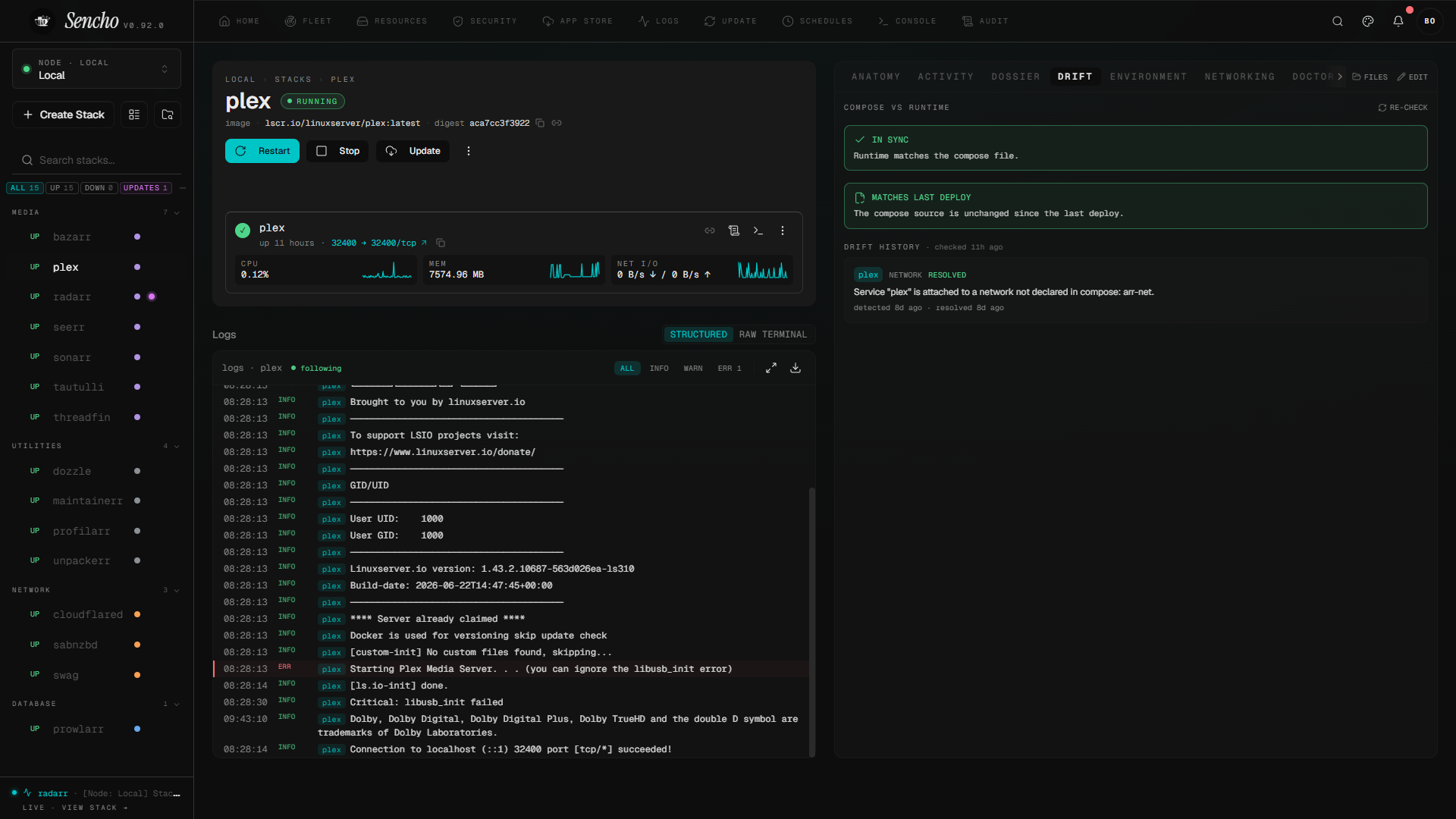Click the folder import icon beside Create Stack
The height and width of the screenshot is (819, 1456).
[168, 115]
